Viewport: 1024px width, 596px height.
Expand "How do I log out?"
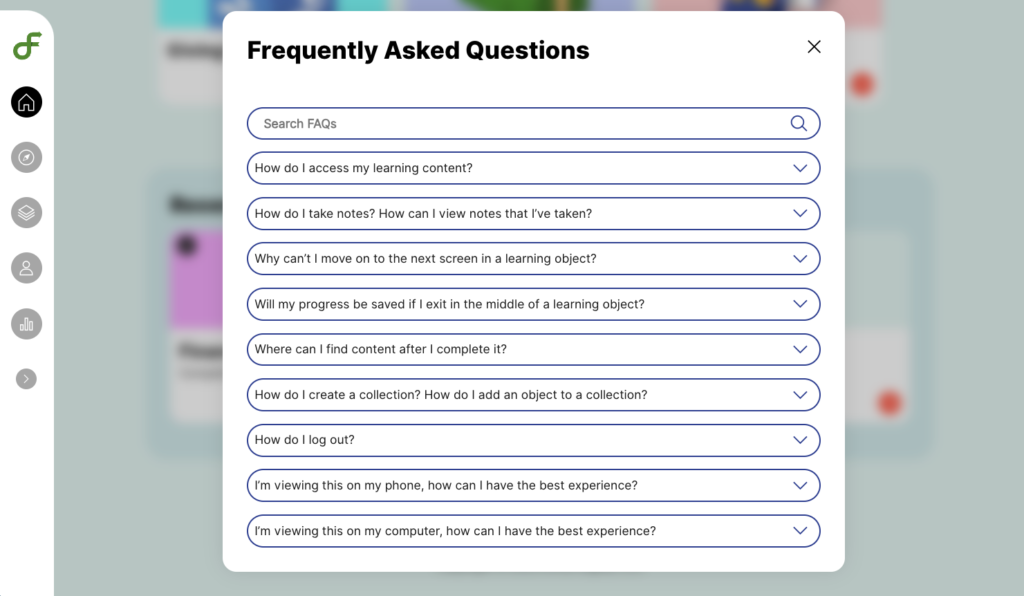[x=532, y=440]
